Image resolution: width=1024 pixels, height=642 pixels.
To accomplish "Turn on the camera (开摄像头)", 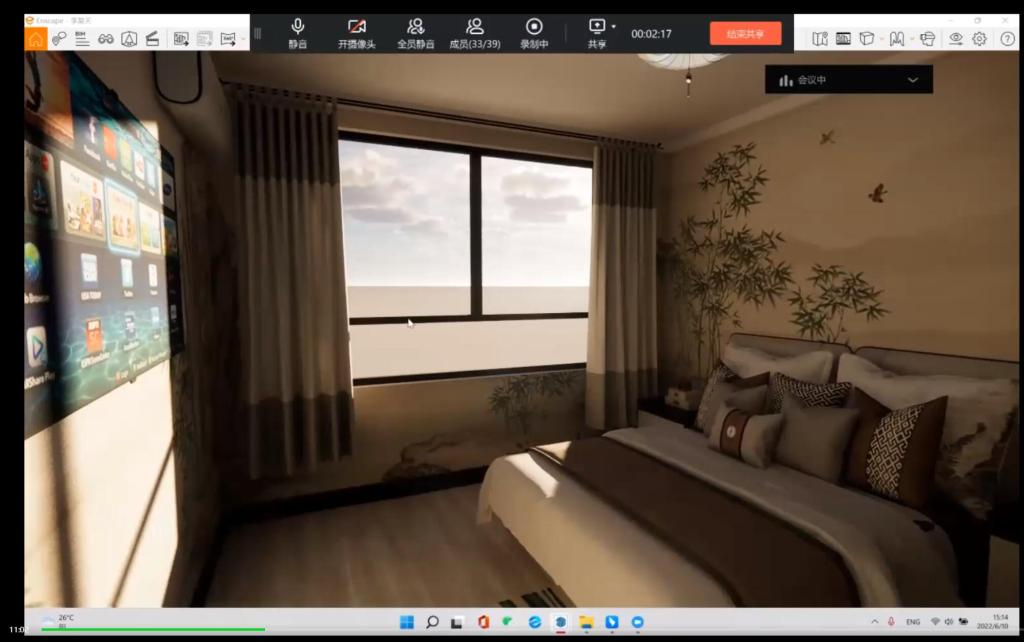I will (356, 32).
